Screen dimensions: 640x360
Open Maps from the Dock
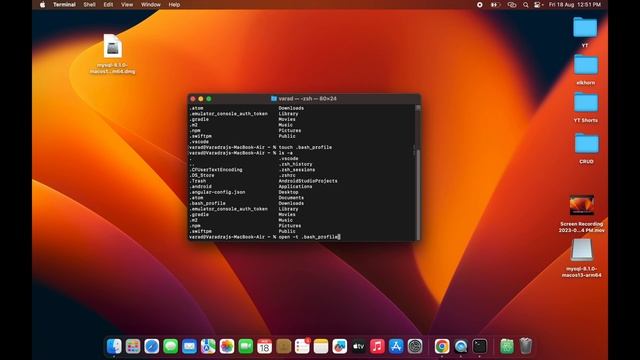tap(208, 346)
